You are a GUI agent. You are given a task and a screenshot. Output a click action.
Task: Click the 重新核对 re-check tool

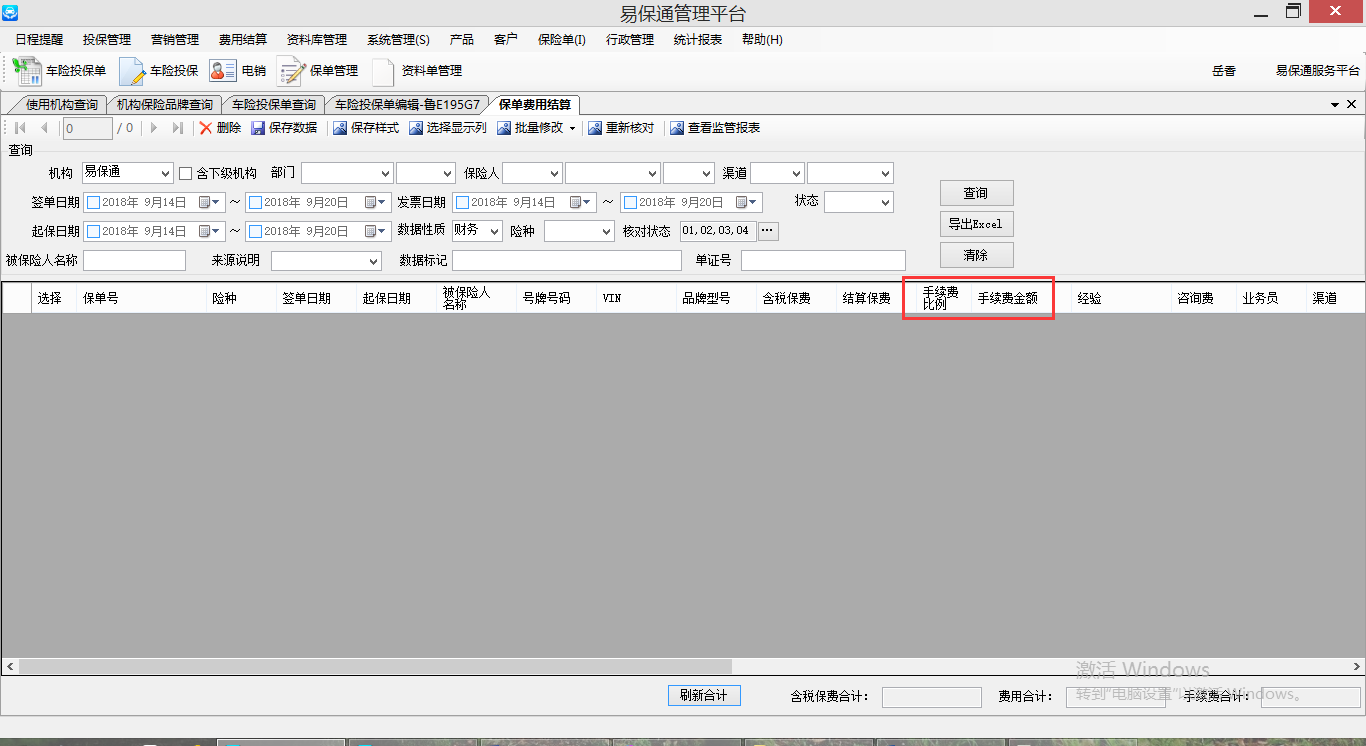pyautogui.click(x=621, y=128)
